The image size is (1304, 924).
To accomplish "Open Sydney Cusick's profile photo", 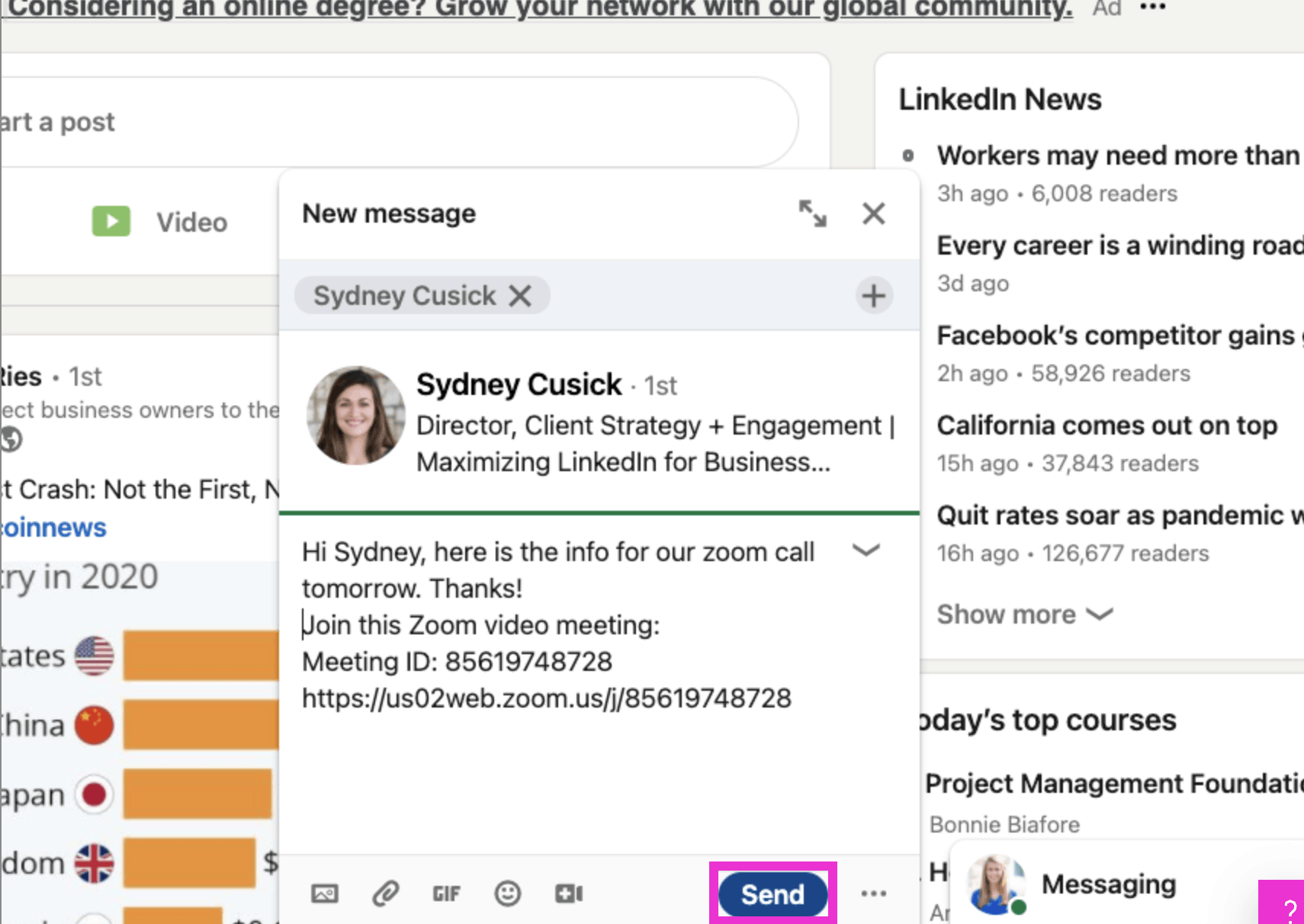I will (355, 415).
